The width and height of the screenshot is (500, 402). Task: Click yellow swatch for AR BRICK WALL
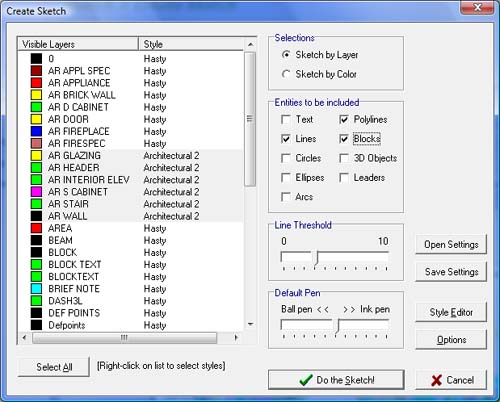pyautogui.click(x=36, y=95)
